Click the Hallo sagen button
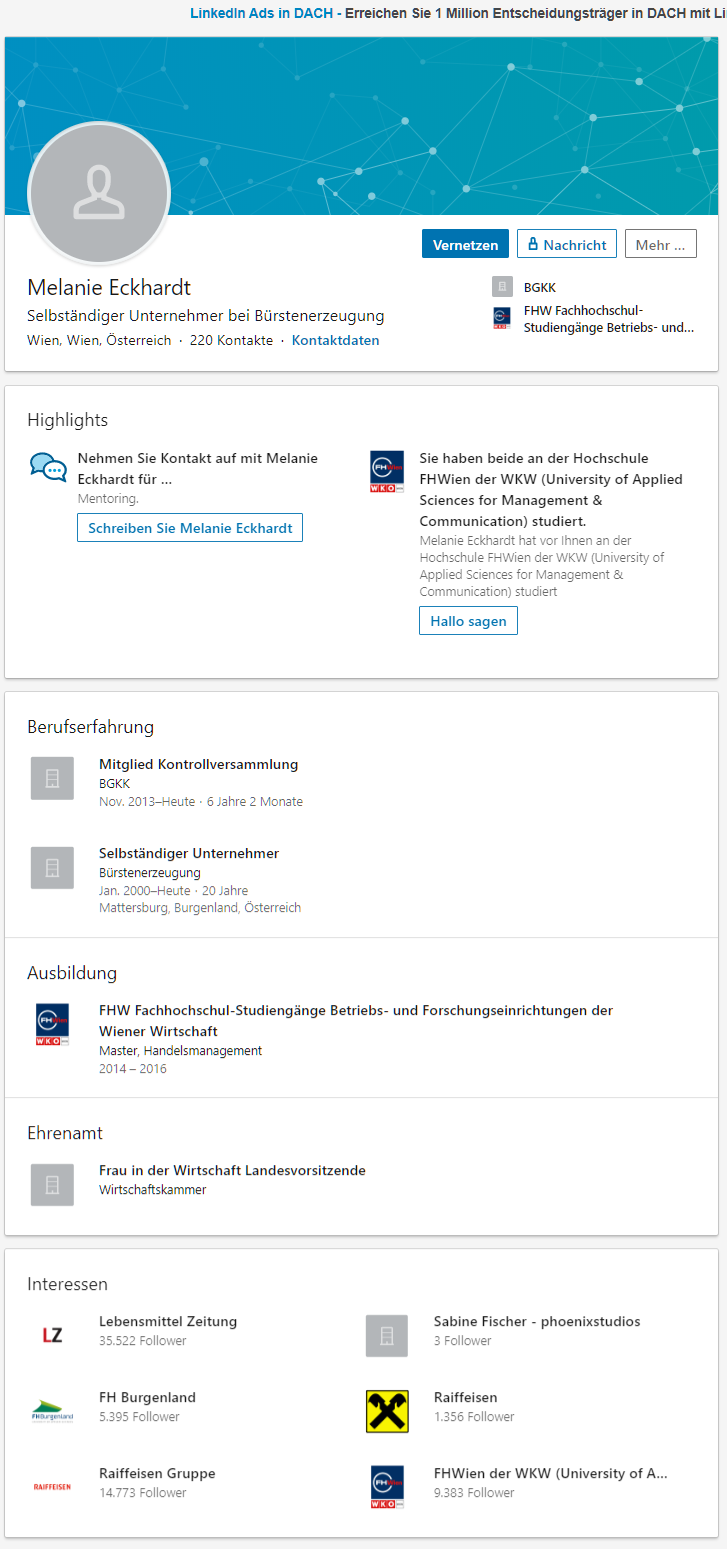This screenshot has width=727, height=1549. tap(468, 620)
